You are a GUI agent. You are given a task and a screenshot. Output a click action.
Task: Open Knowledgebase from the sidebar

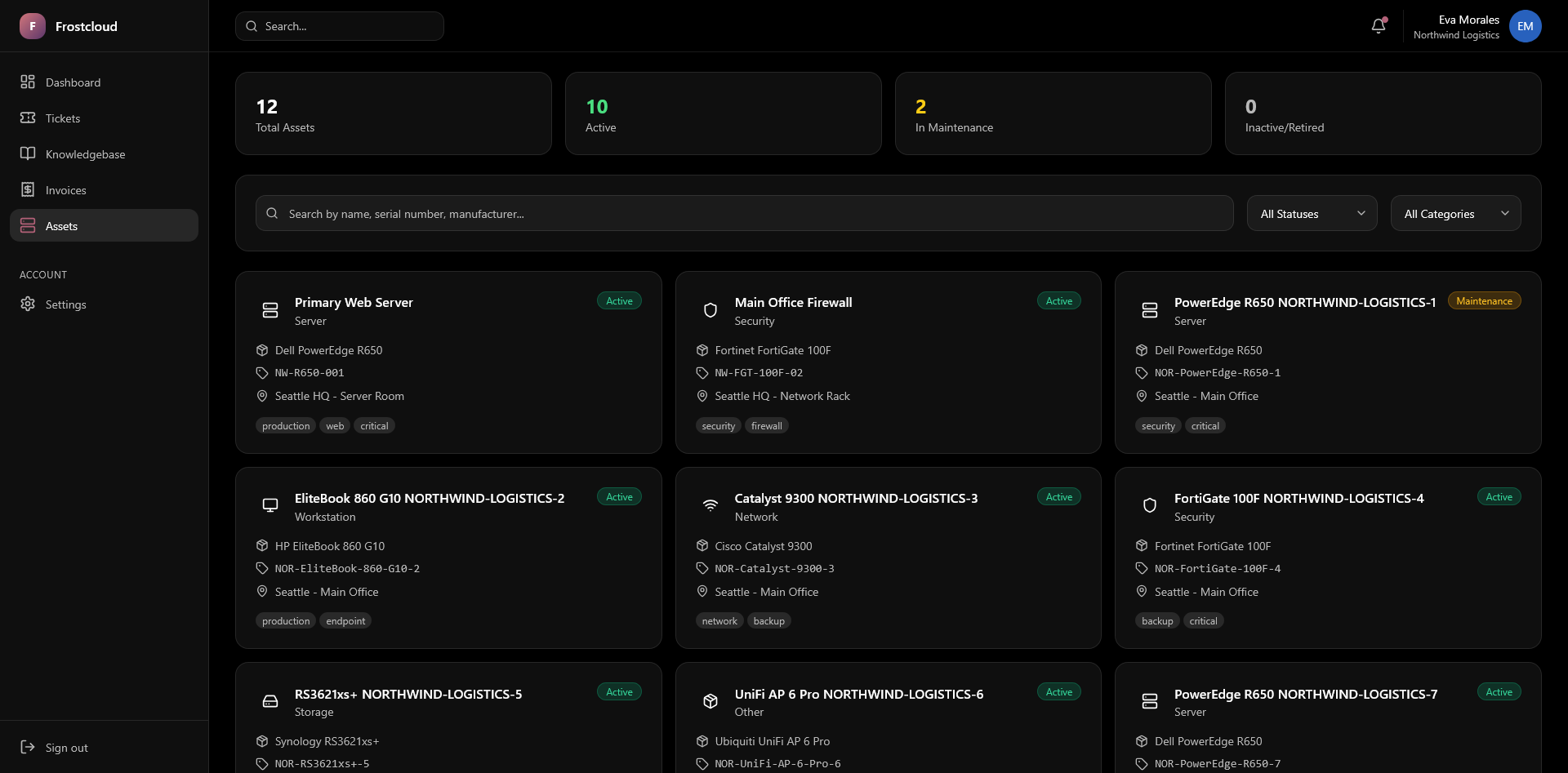(85, 154)
